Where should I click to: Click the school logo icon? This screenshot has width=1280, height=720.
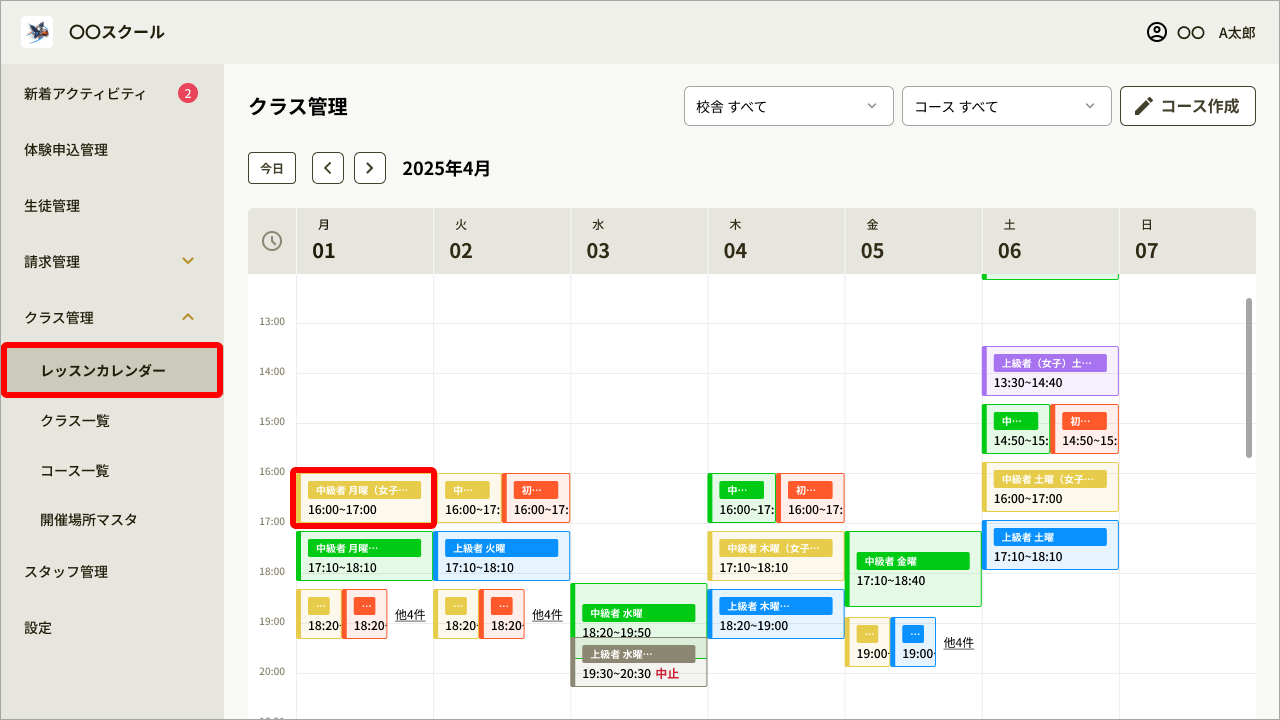37,32
